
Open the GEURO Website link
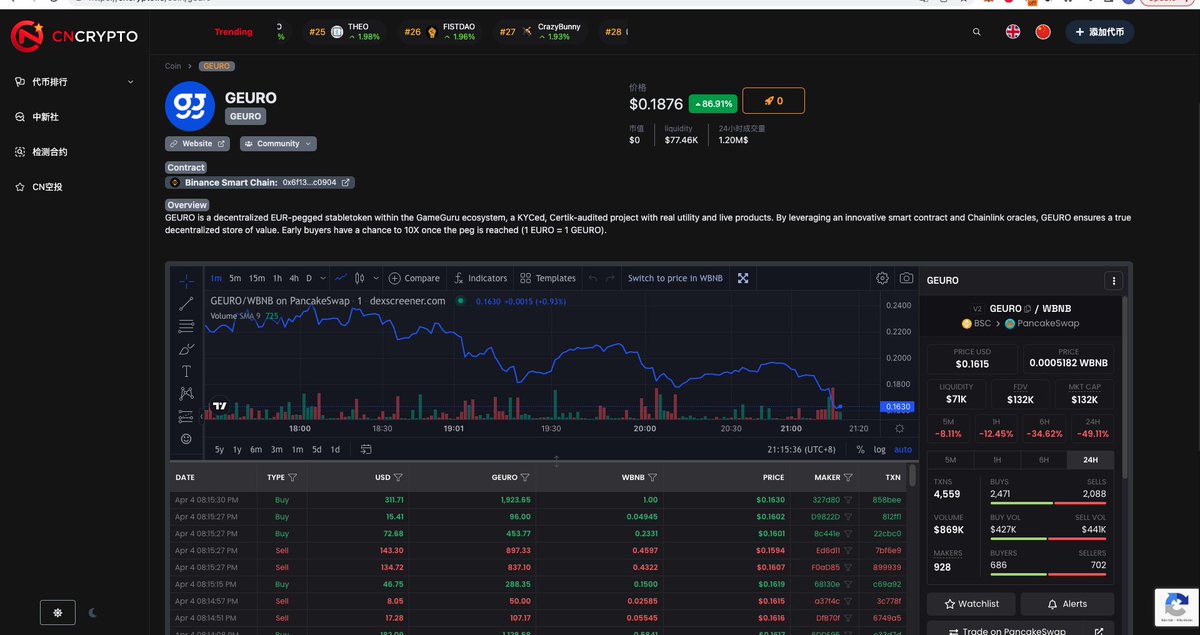pyautogui.click(x=197, y=144)
